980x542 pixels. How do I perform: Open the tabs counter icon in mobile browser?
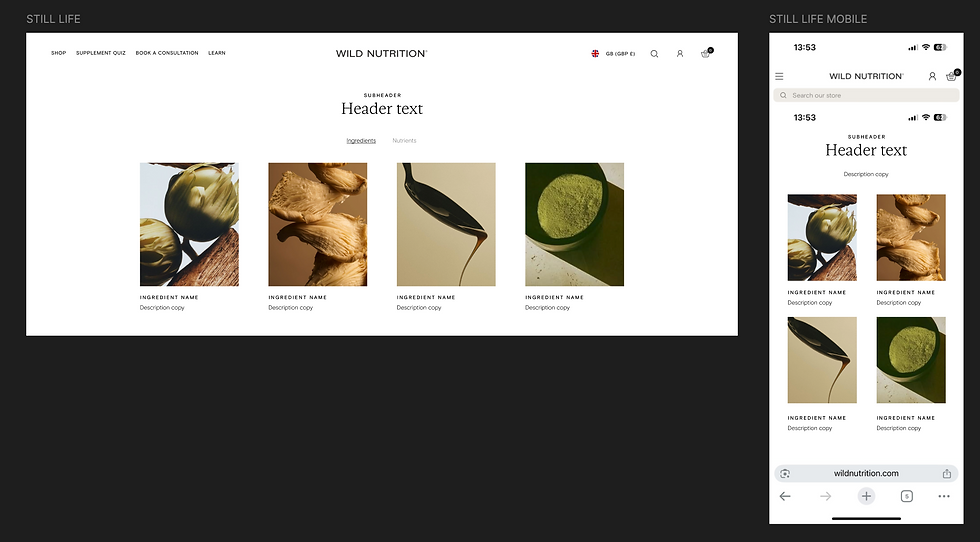coord(907,496)
